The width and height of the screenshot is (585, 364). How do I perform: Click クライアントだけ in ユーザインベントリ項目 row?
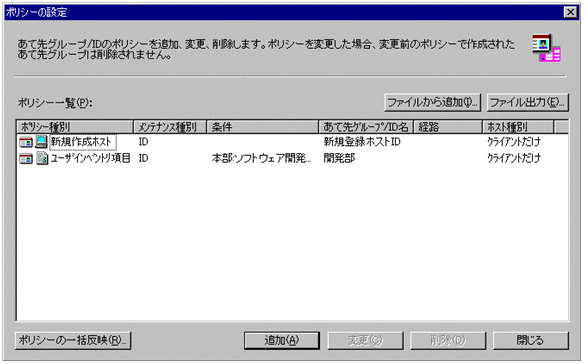(x=514, y=158)
